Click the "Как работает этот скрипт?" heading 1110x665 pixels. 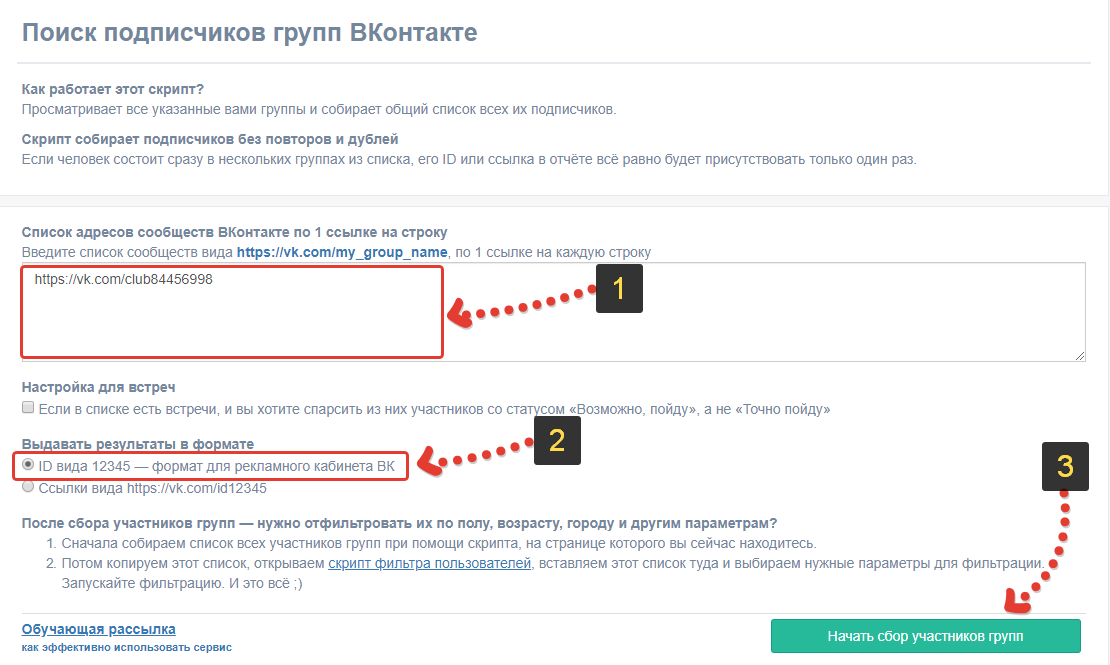[x=113, y=90]
